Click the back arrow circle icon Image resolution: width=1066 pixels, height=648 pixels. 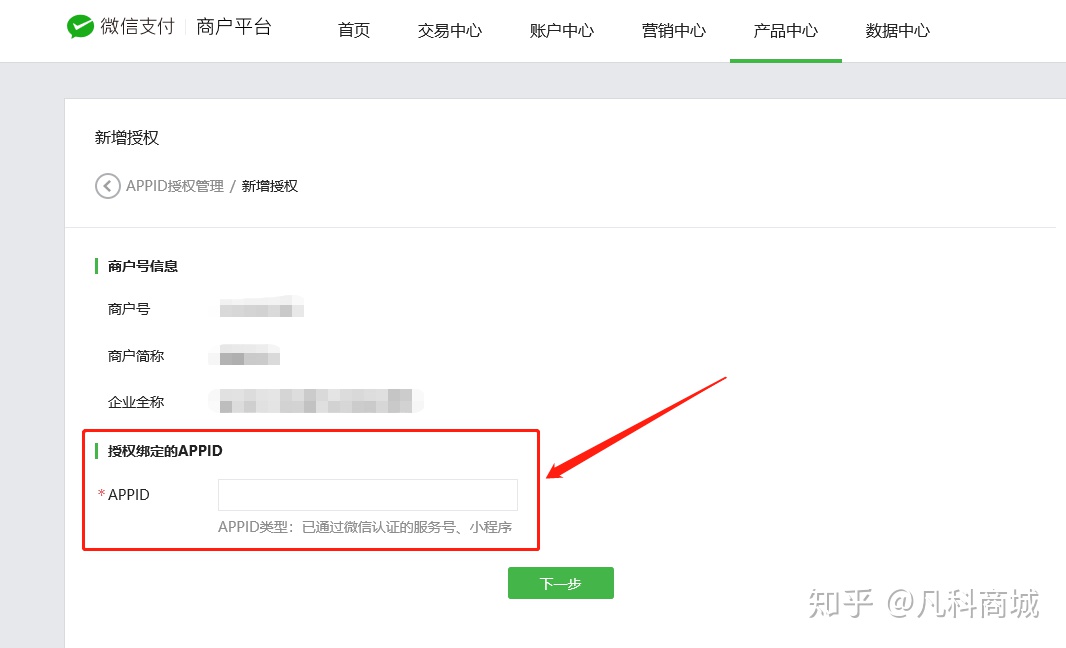click(107, 186)
